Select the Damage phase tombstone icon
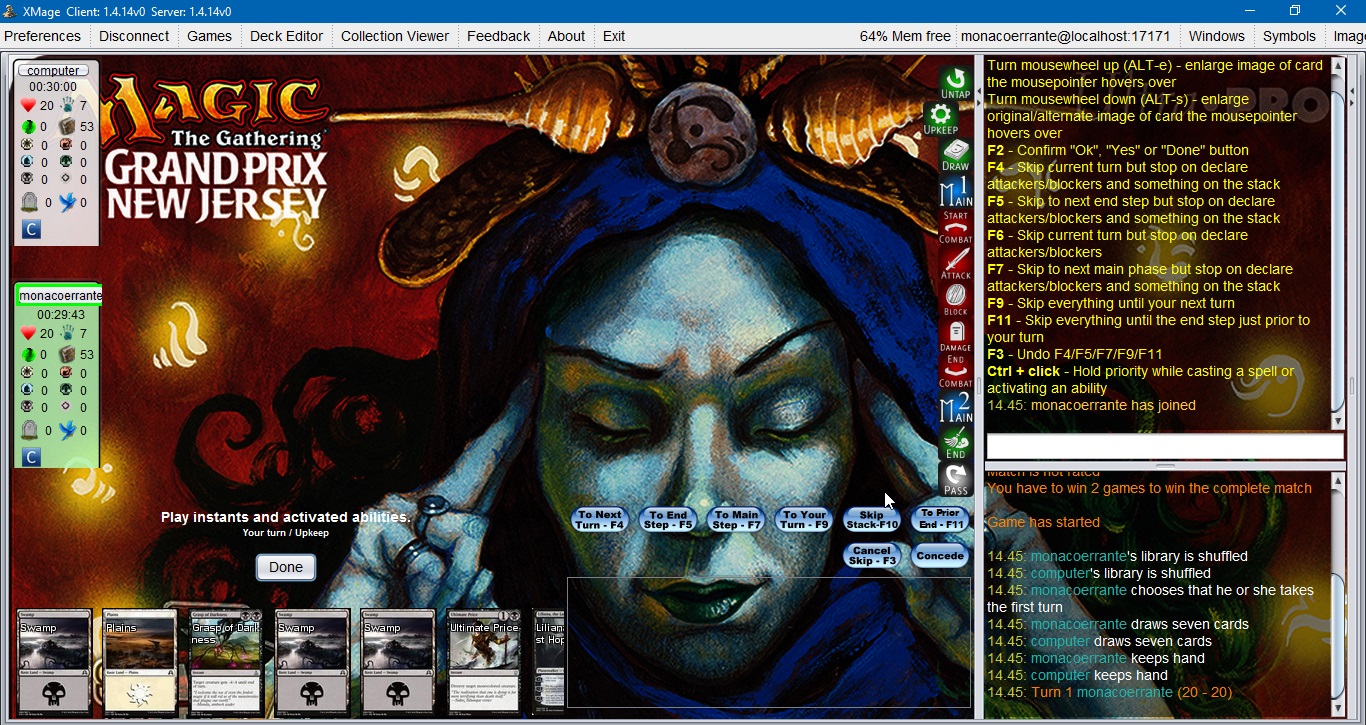The image size is (1366, 725). 956,336
